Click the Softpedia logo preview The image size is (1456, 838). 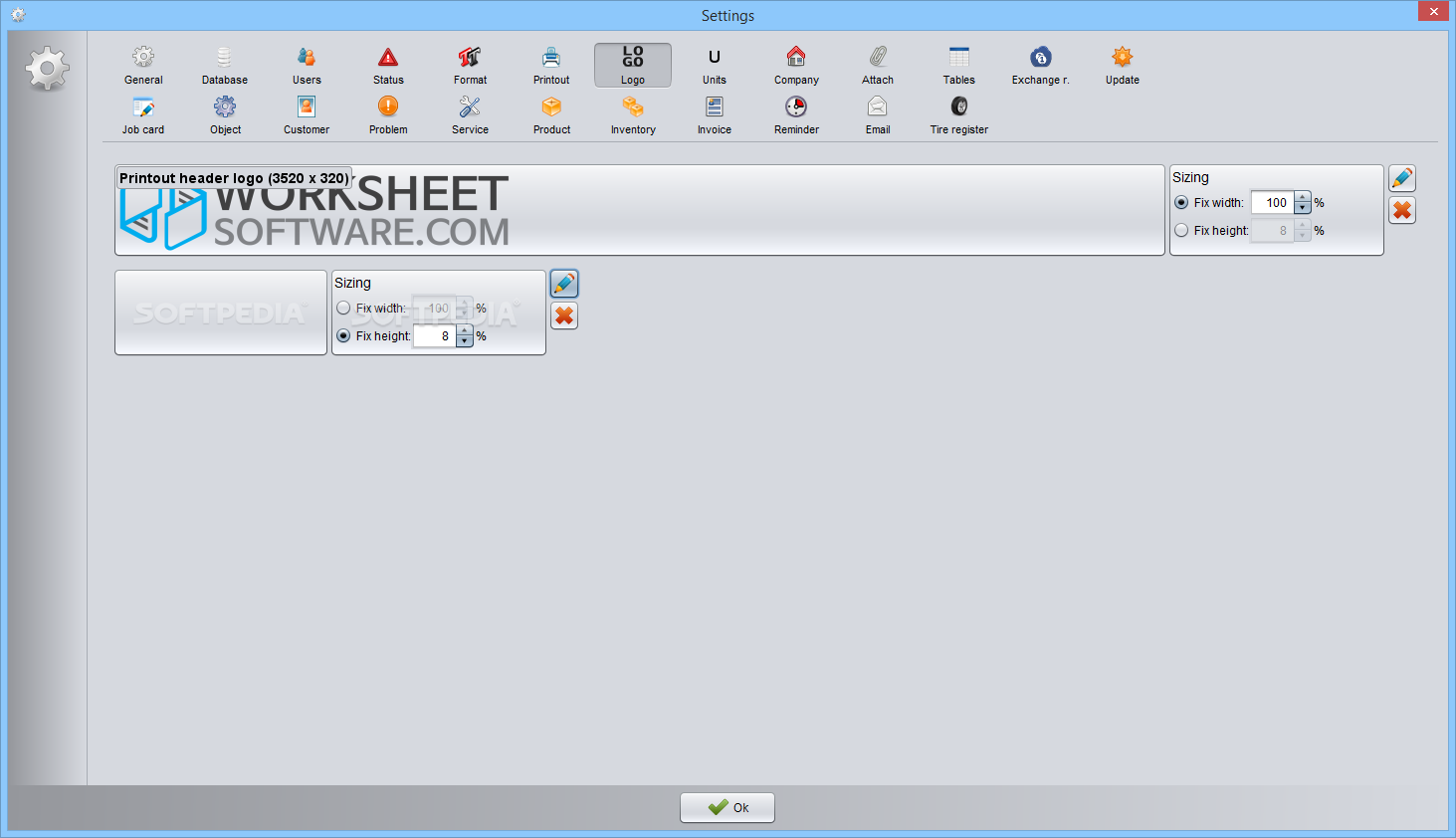click(221, 313)
